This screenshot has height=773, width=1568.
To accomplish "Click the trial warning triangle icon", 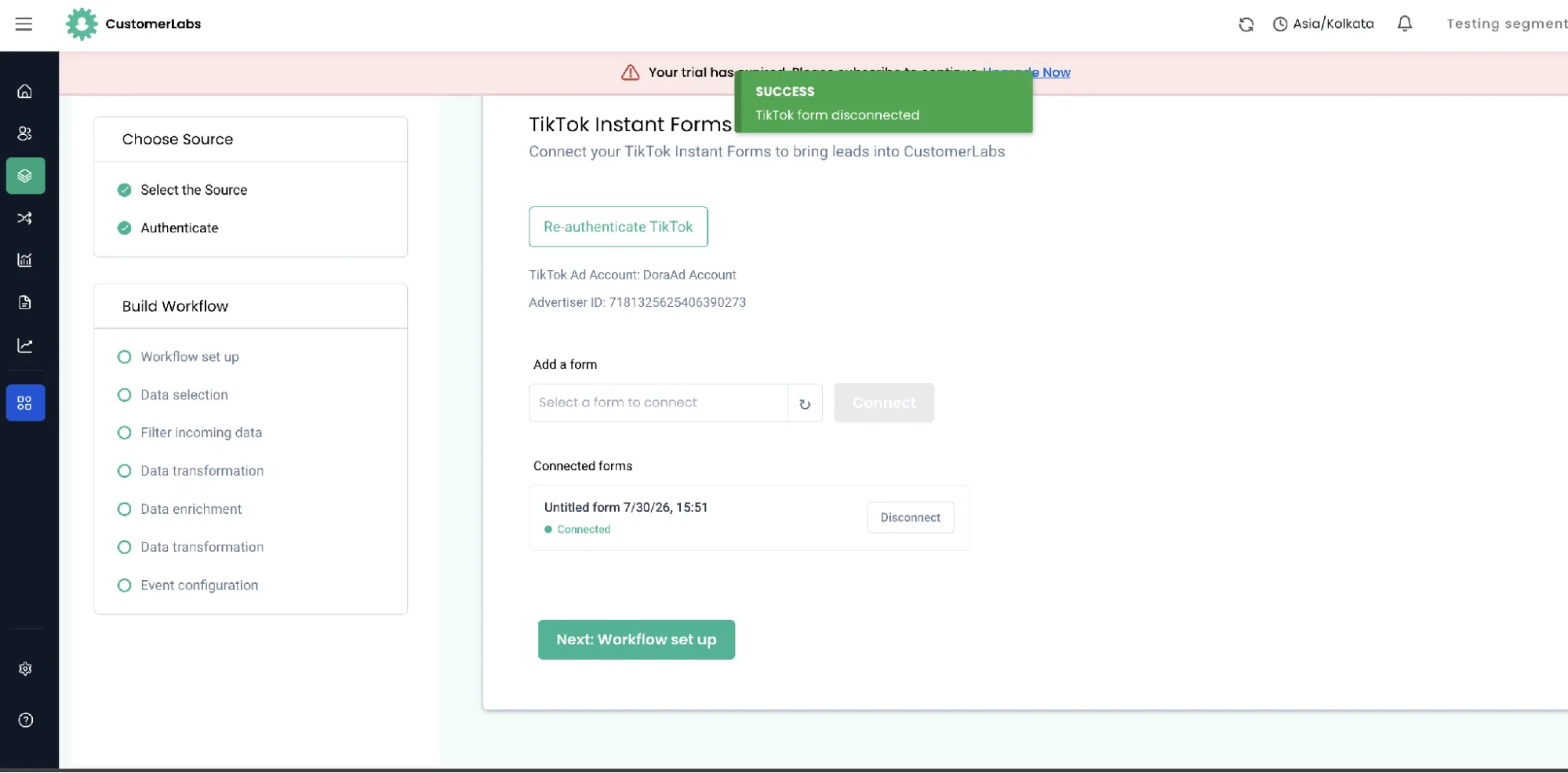I will tap(630, 72).
